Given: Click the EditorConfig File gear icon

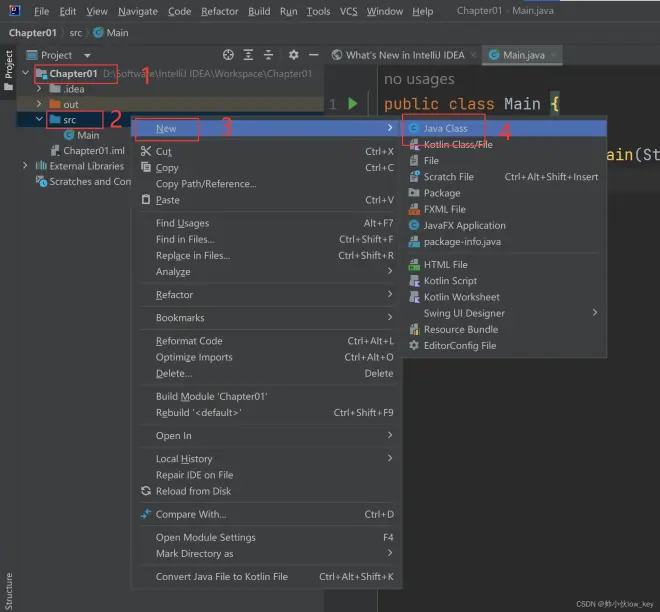Looking at the screenshot, I should [414, 345].
